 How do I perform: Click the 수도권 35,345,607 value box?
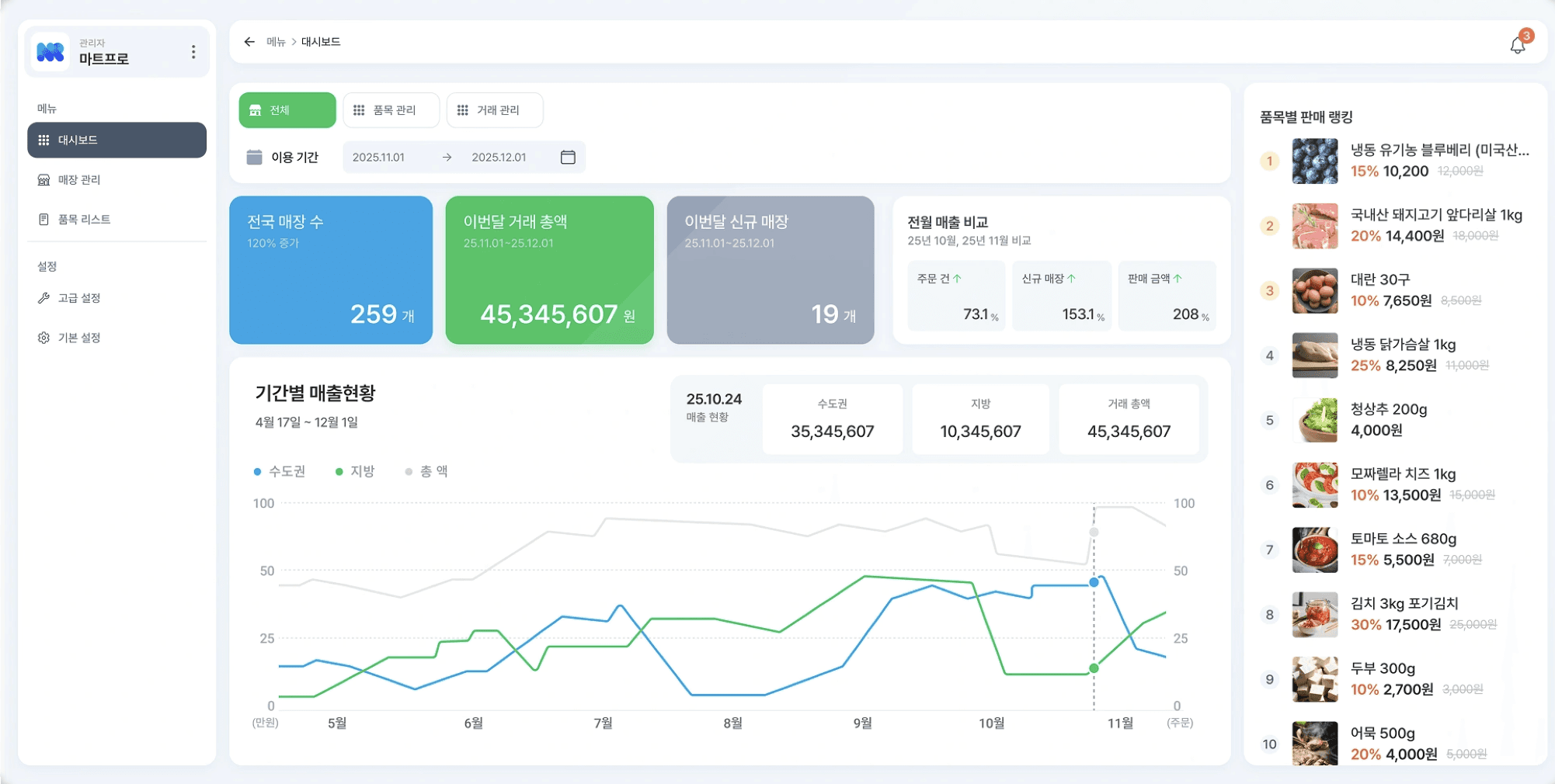coord(833,419)
